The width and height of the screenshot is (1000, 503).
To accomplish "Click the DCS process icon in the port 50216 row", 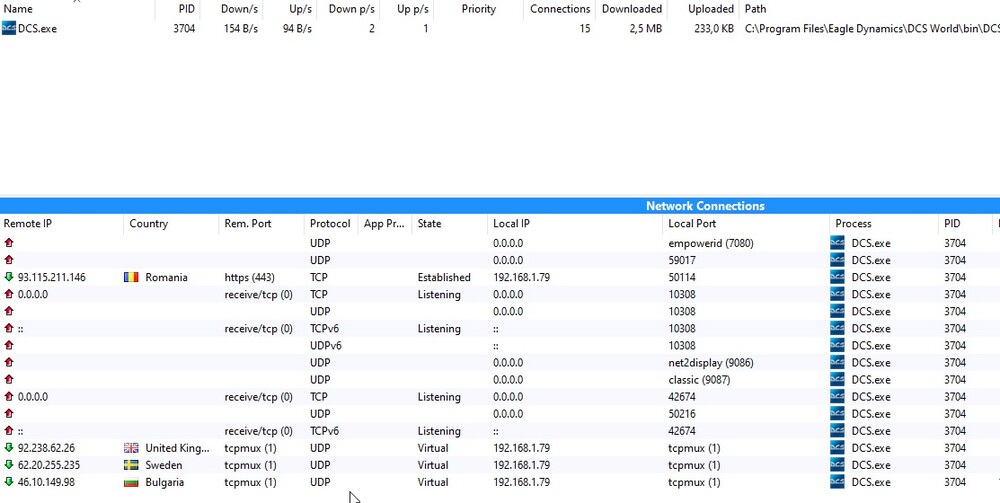I will [x=837, y=414].
